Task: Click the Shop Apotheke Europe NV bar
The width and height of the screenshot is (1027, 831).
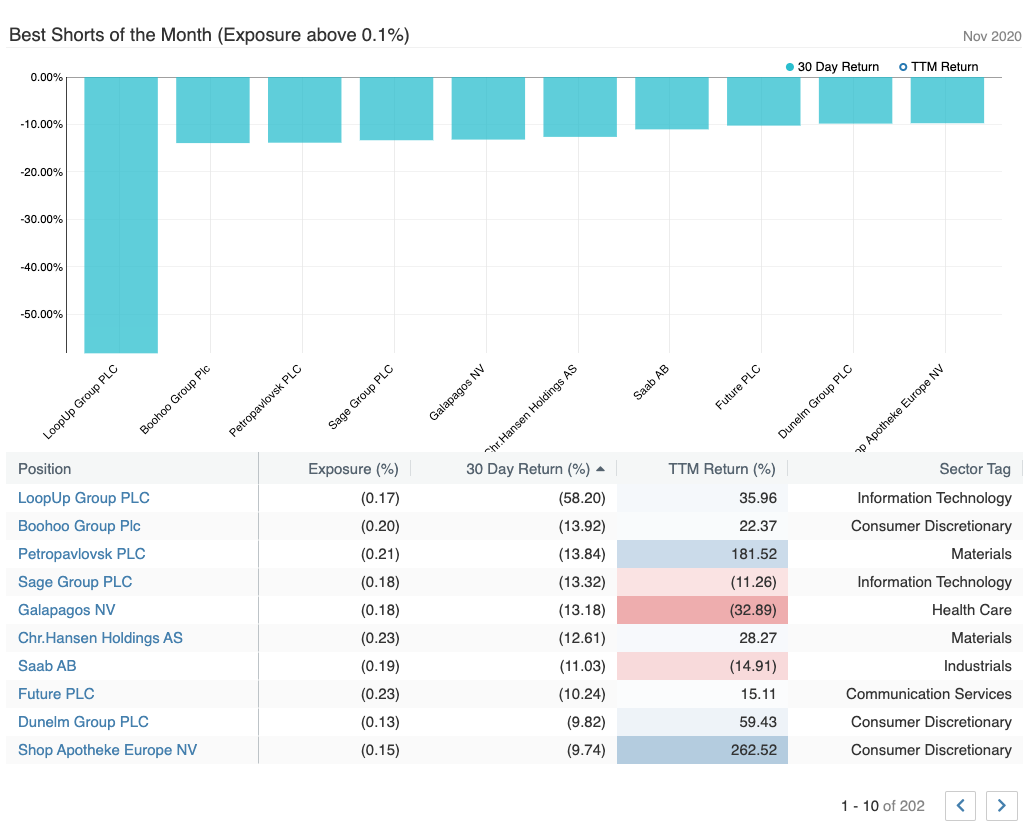Action: [947, 100]
